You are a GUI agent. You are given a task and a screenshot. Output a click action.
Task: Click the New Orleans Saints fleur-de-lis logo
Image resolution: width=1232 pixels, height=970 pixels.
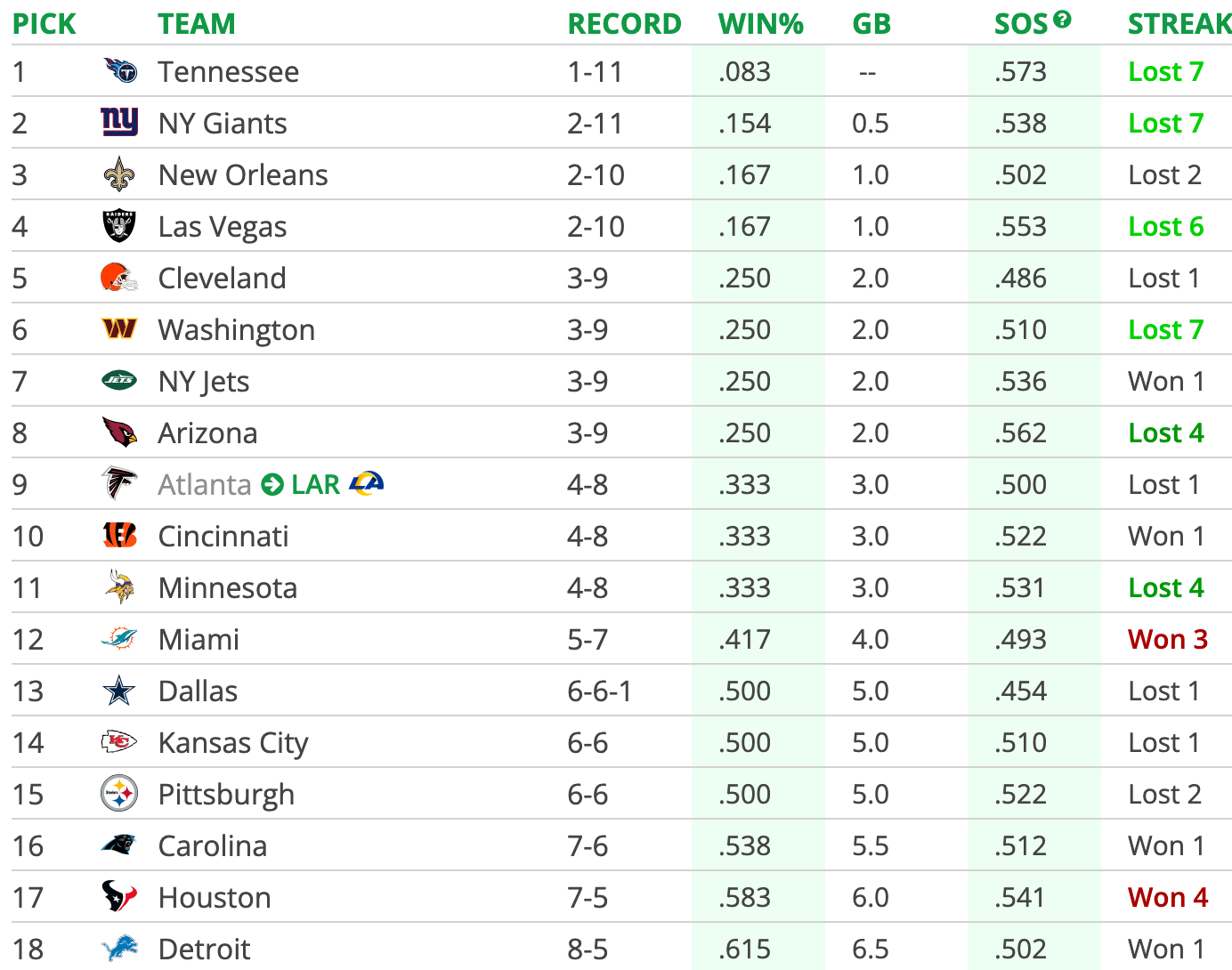119,174
